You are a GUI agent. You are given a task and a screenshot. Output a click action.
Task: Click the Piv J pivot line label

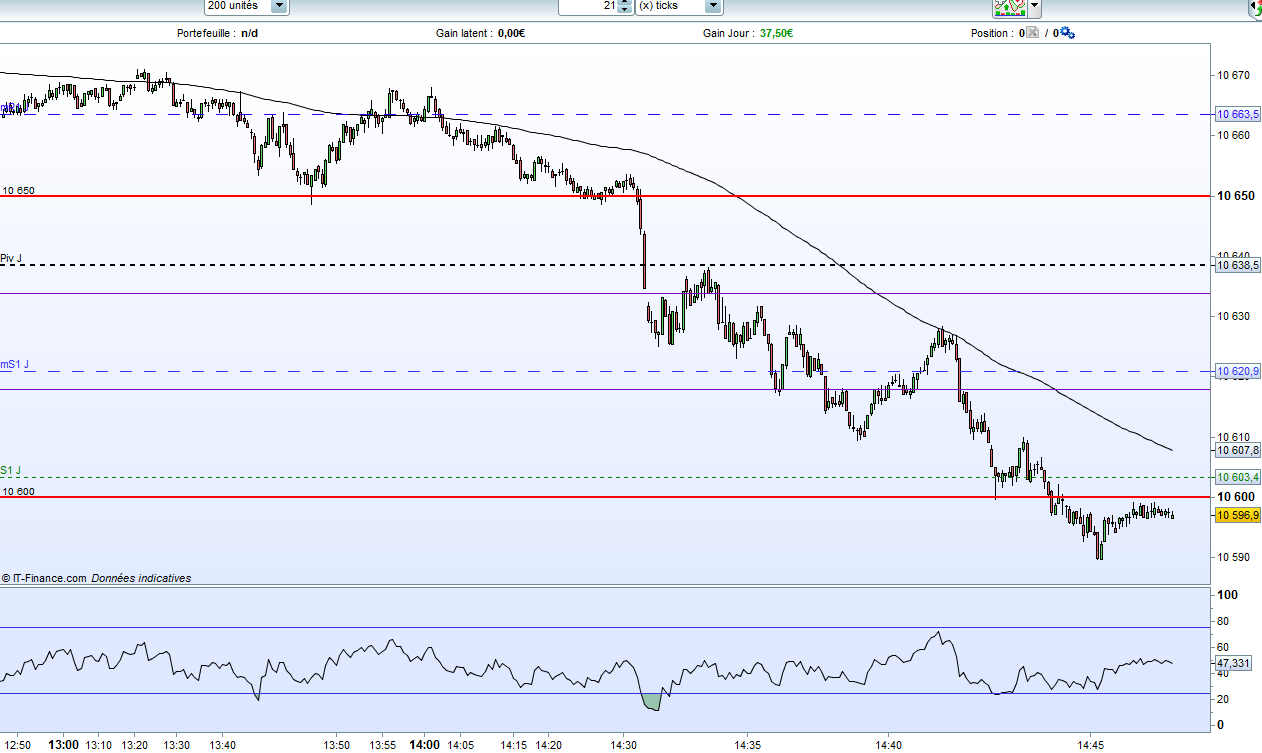tap(11, 258)
